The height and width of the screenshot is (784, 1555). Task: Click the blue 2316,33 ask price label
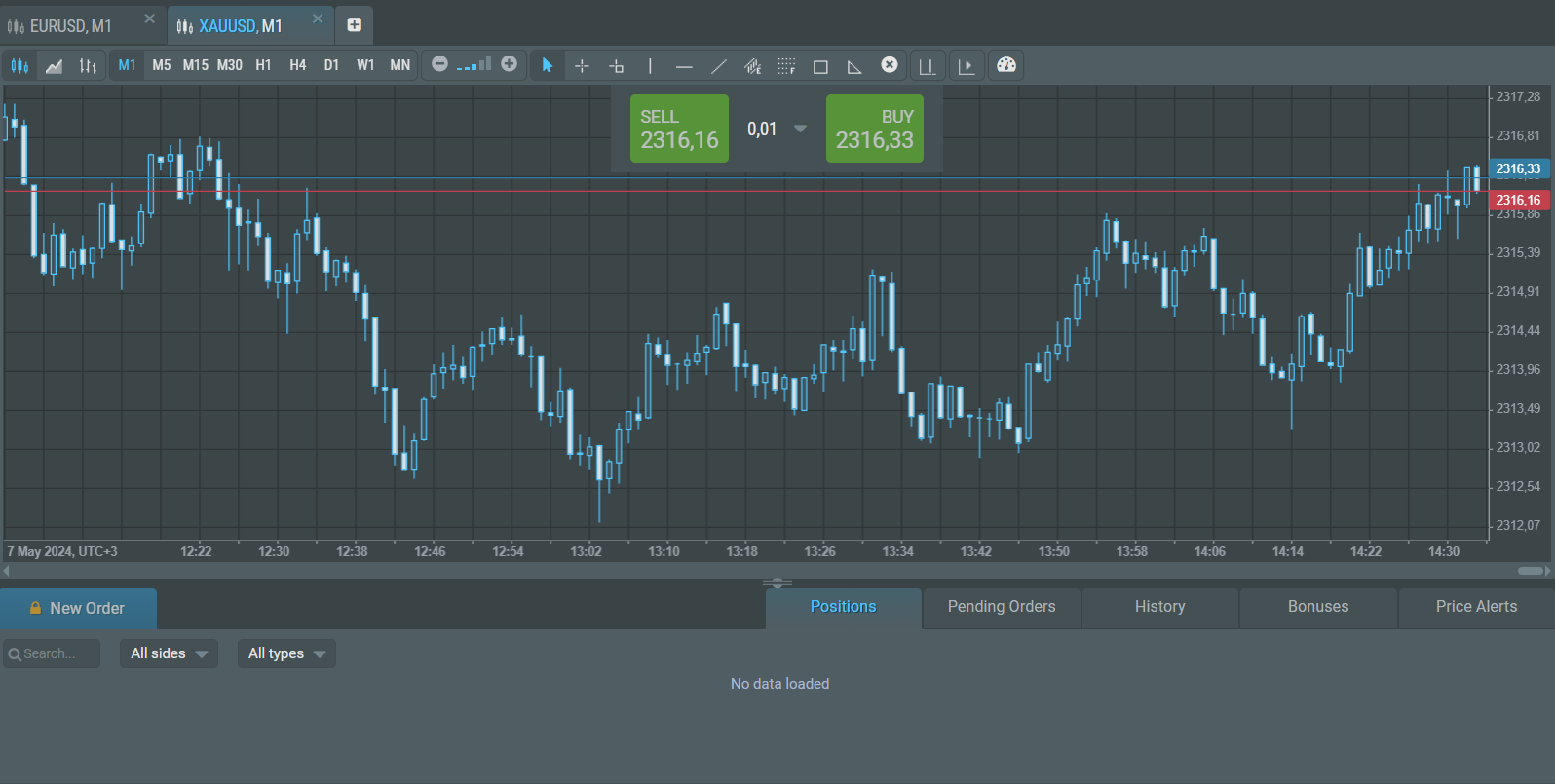tap(1519, 169)
